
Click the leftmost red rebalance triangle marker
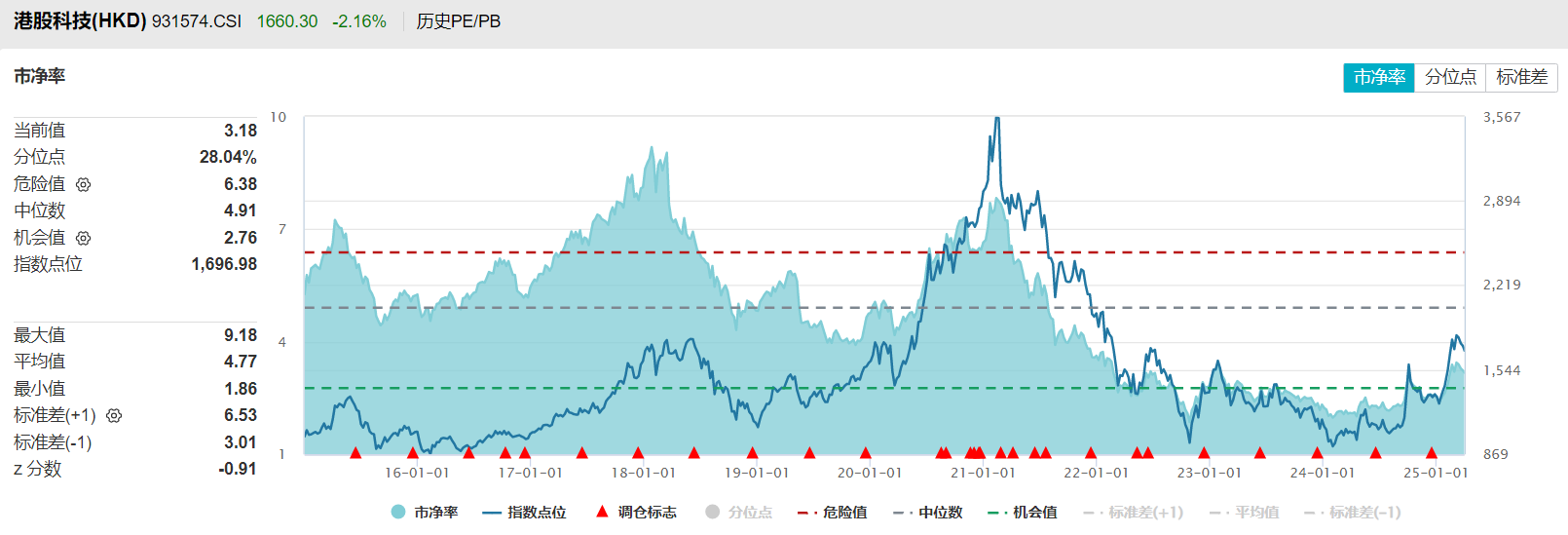coord(355,452)
